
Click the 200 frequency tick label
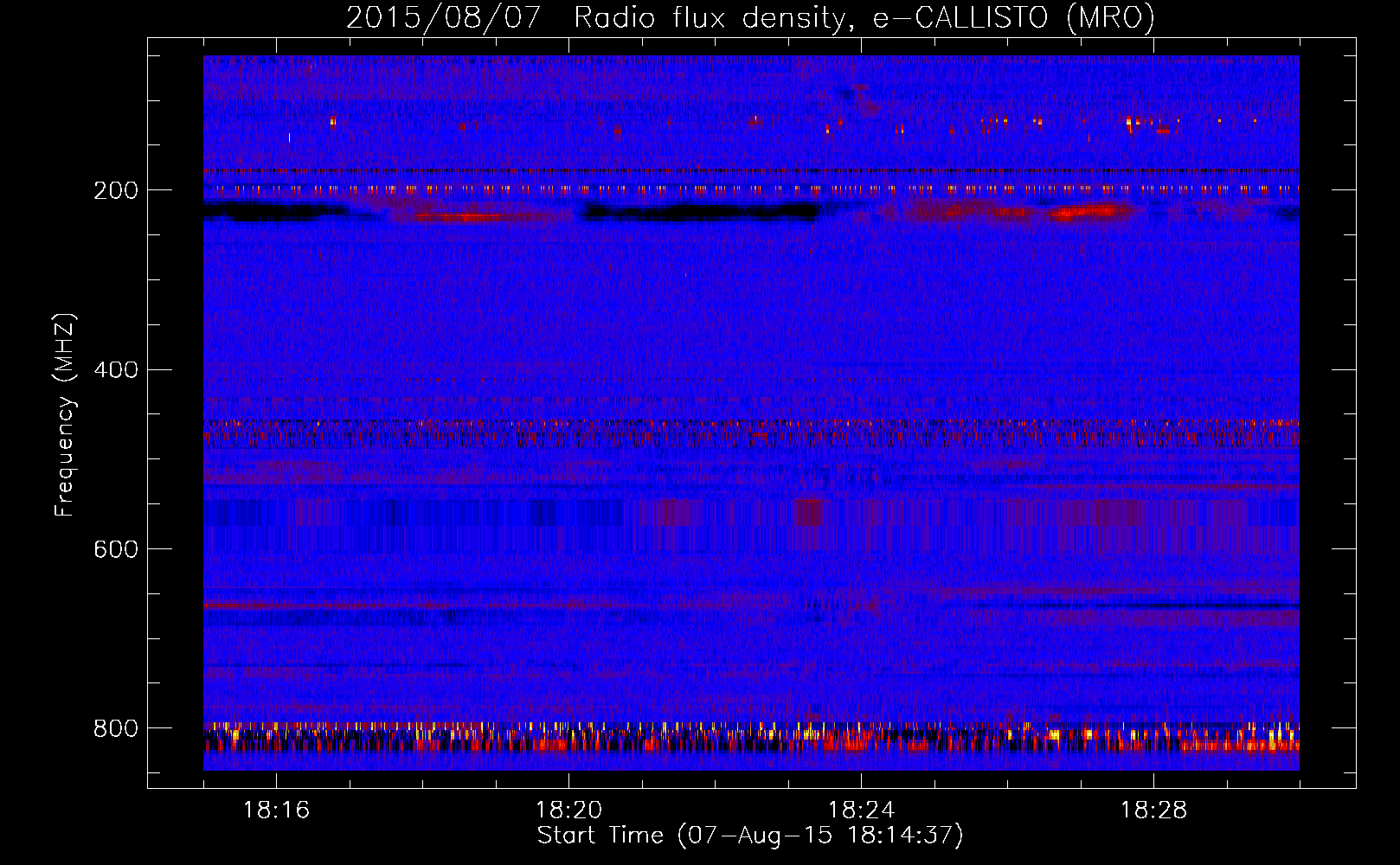[x=115, y=190]
